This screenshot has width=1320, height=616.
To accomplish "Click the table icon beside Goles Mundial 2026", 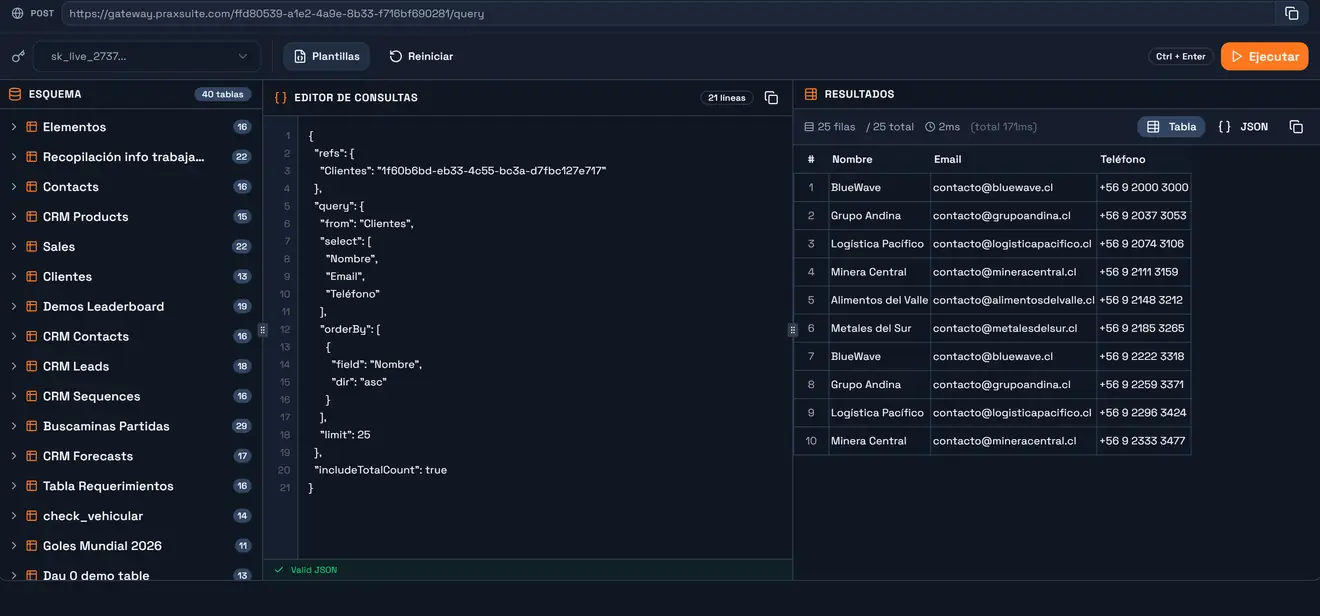I will [x=32, y=546].
